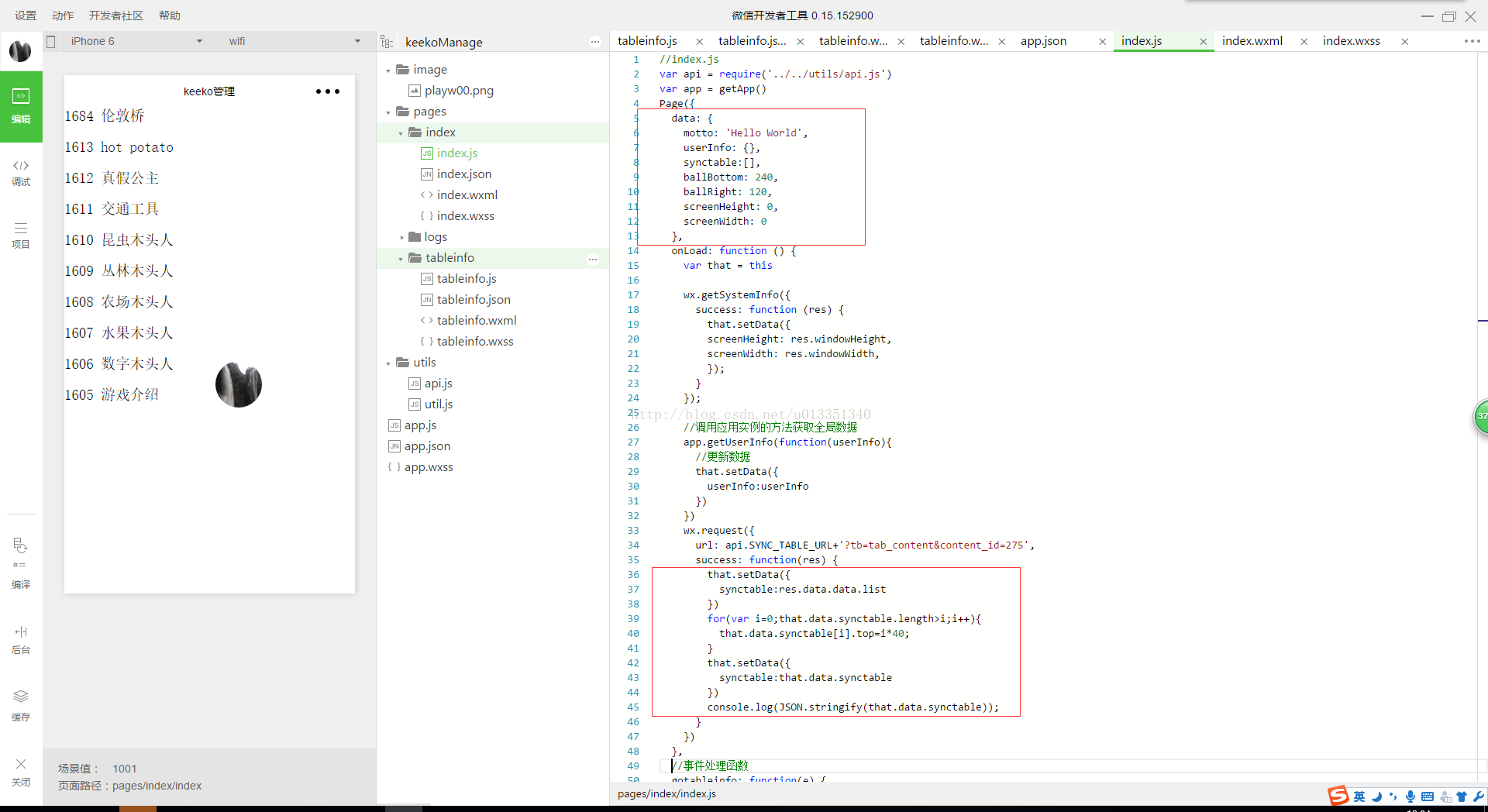Collapse the utils folder
The image size is (1488, 812).
tap(388, 363)
